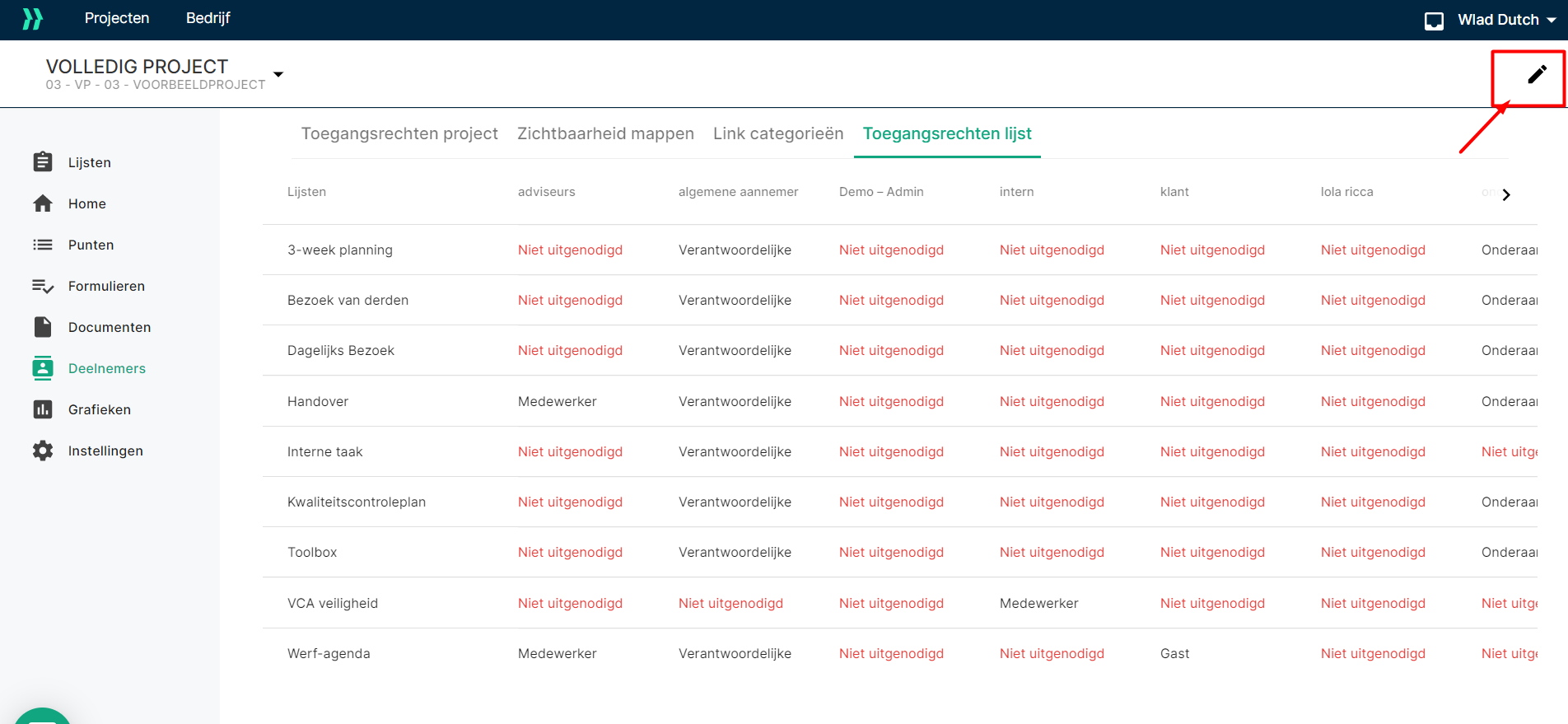Click the VOLLEDIG PROJECT title

(138, 67)
